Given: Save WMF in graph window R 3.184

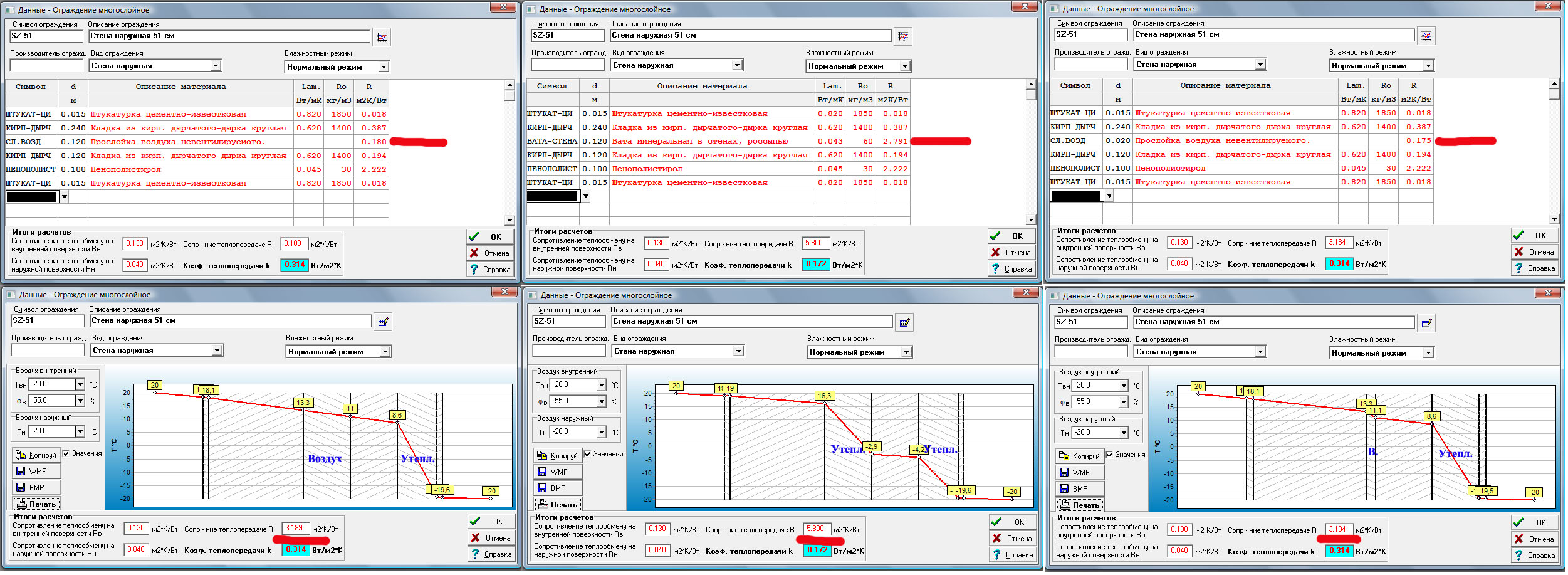Looking at the screenshot, I should coord(1080,473).
